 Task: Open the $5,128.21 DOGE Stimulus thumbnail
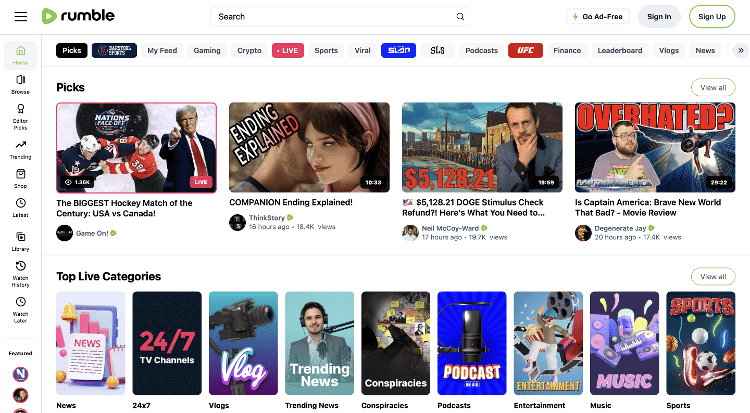point(482,147)
